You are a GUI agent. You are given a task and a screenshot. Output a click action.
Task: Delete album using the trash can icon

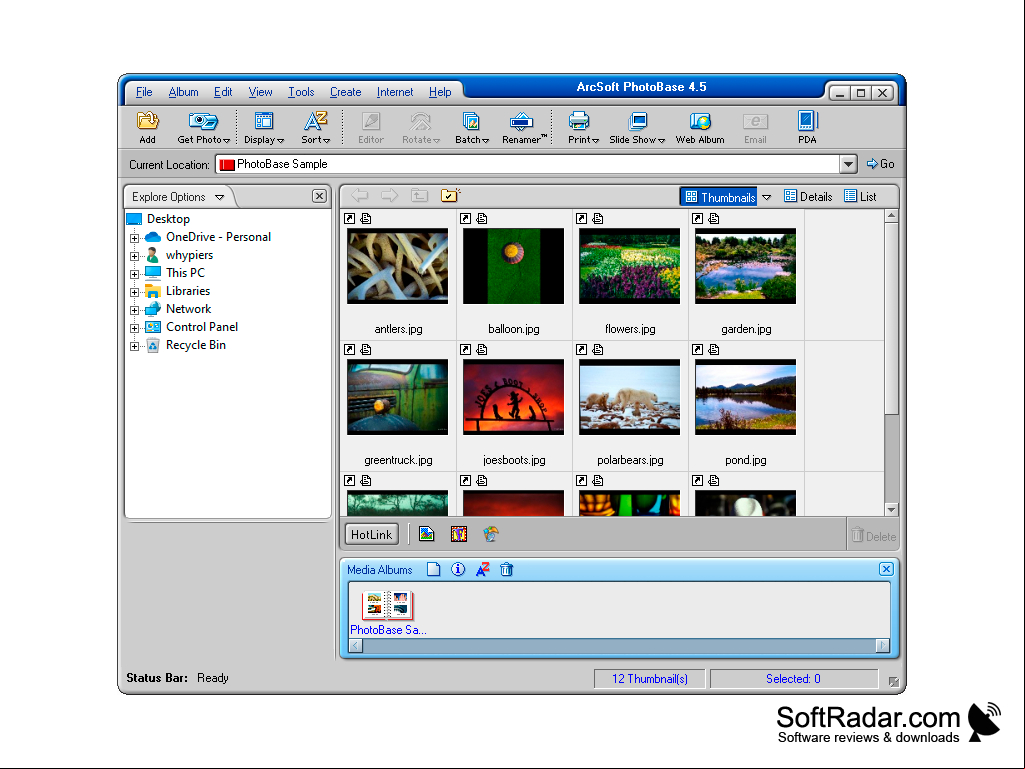point(507,570)
